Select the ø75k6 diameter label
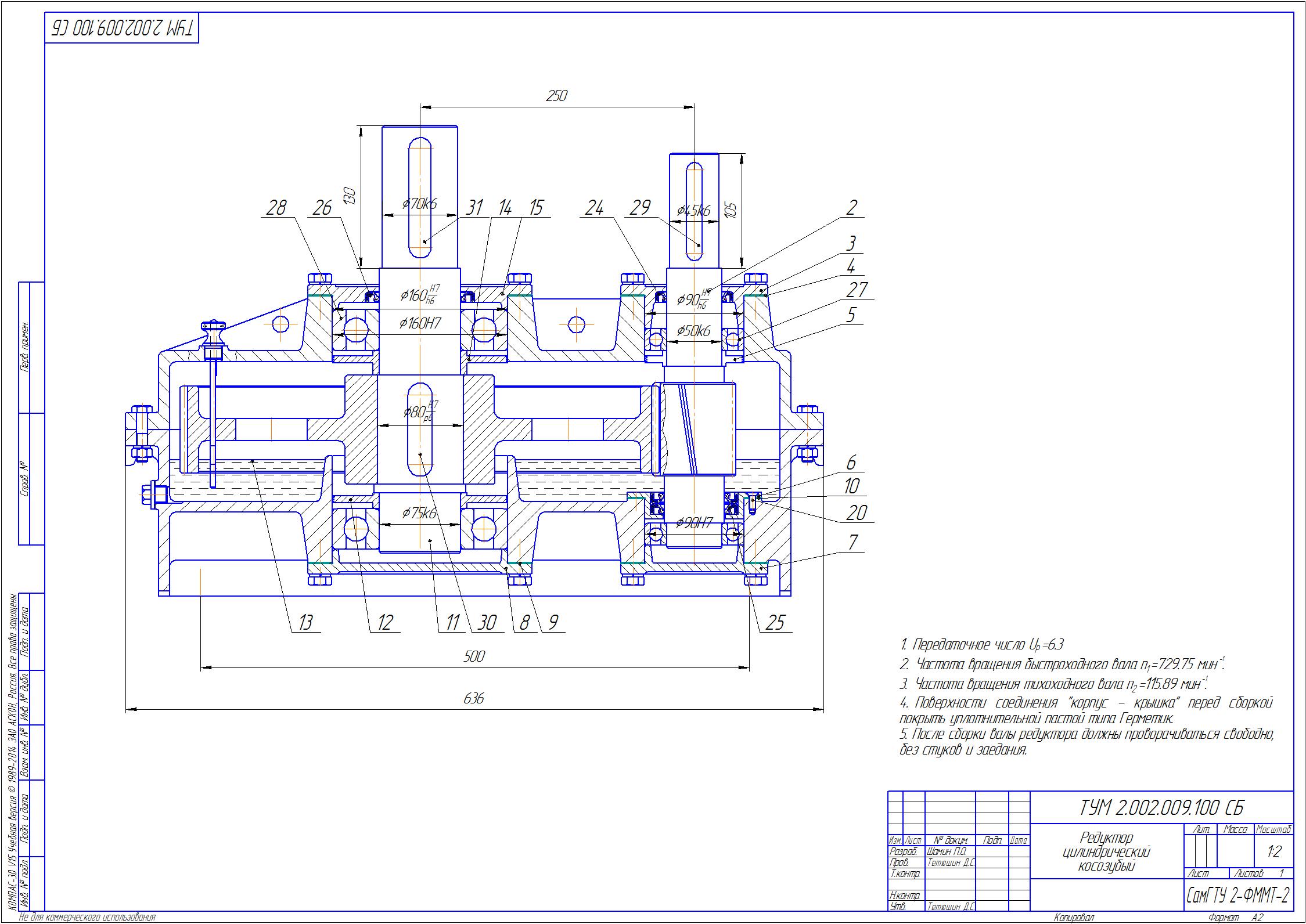Screen dimensions: 1306x924 point(419,513)
